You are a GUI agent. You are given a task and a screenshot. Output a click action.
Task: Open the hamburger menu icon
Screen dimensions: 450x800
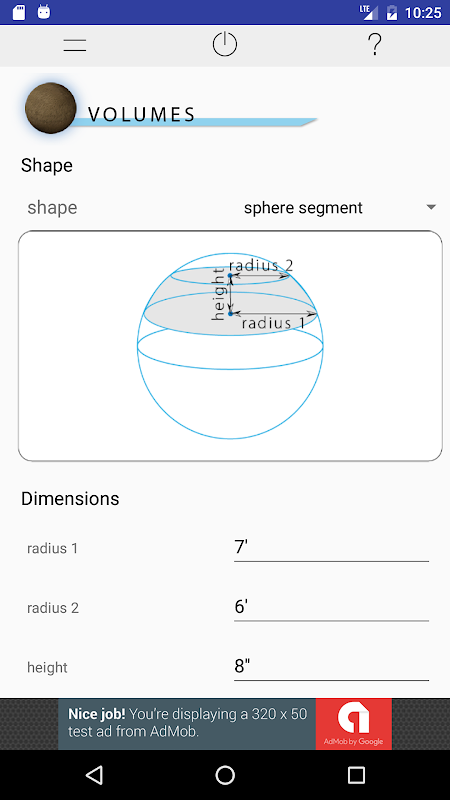tap(74, 45)
